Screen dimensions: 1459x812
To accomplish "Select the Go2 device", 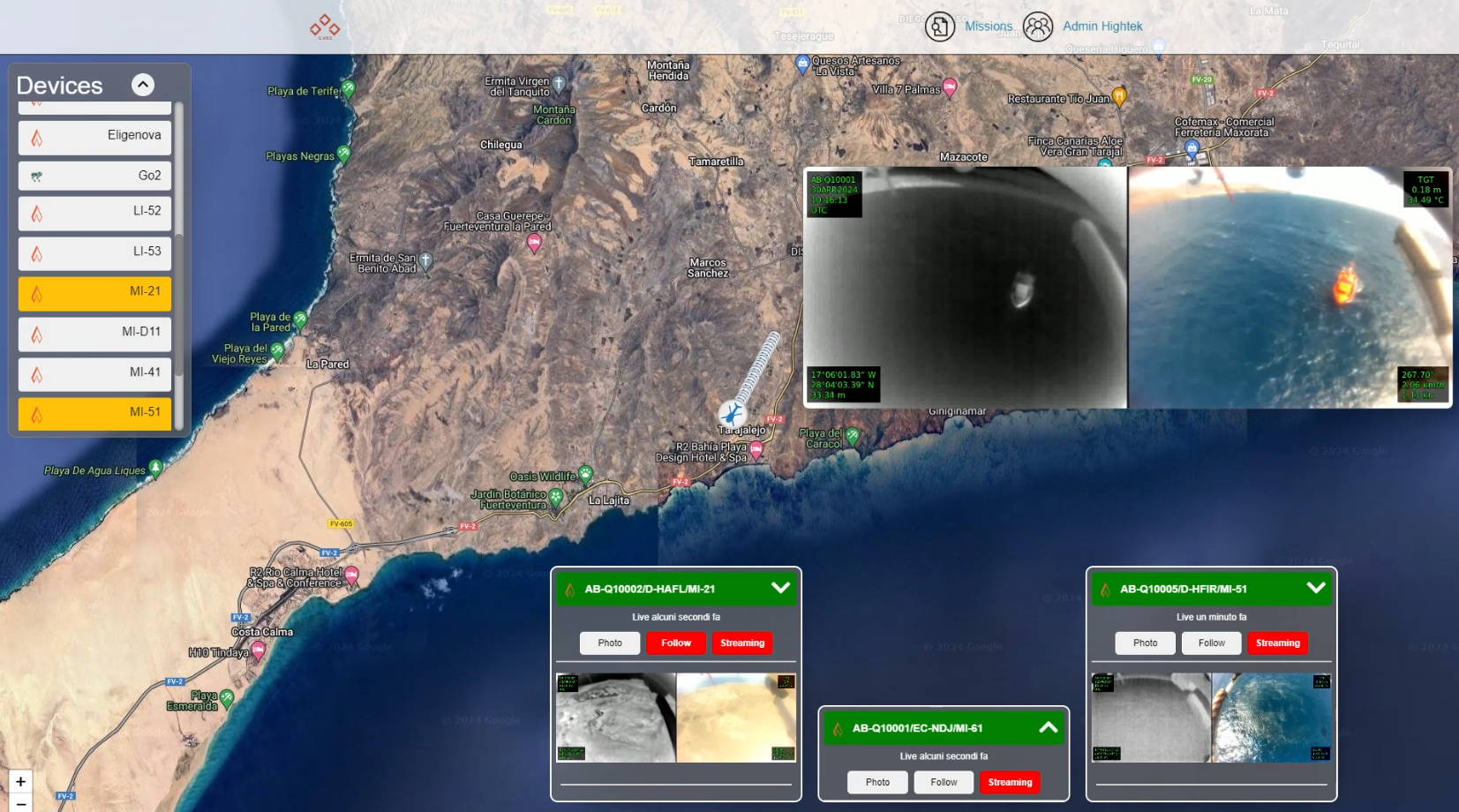I will coord(95,176).
